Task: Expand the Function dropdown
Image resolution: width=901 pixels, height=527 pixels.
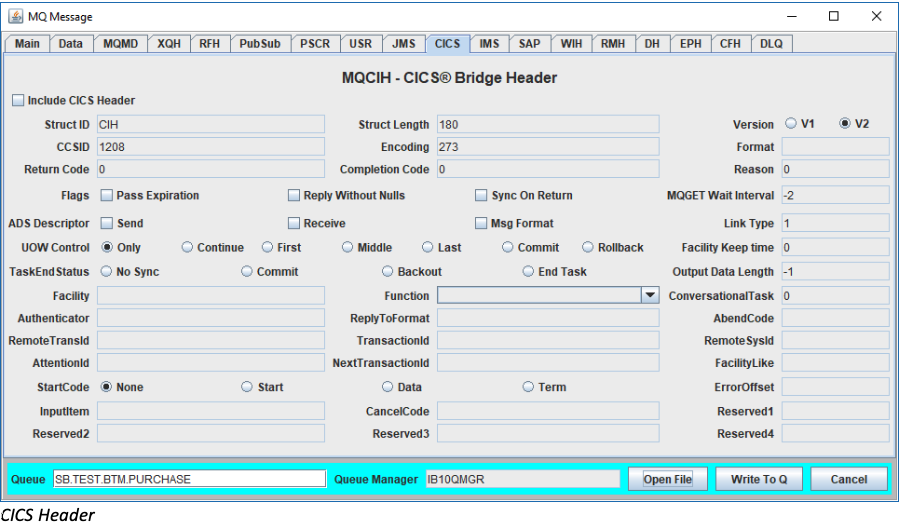Action: tap(650, 295)
